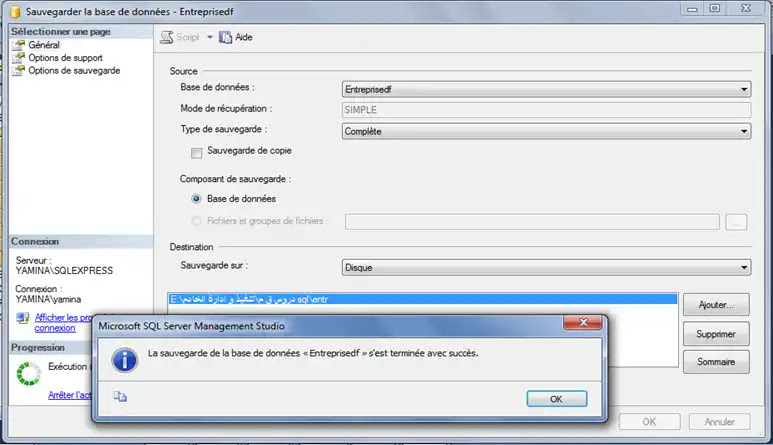Open the Options de support page

pos(65,58)
